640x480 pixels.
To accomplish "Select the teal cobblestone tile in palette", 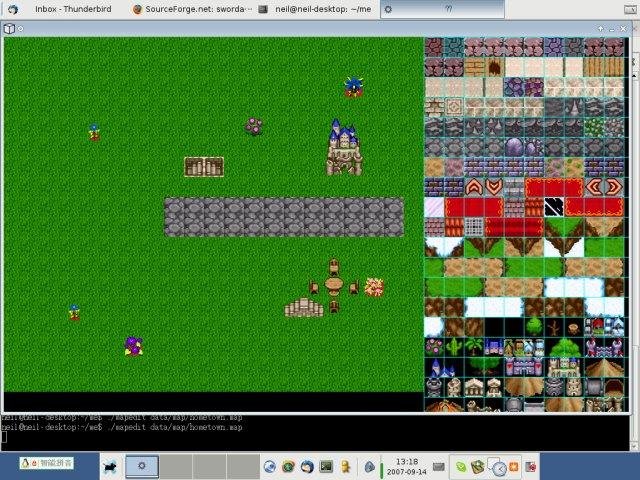I will (454, 47).
